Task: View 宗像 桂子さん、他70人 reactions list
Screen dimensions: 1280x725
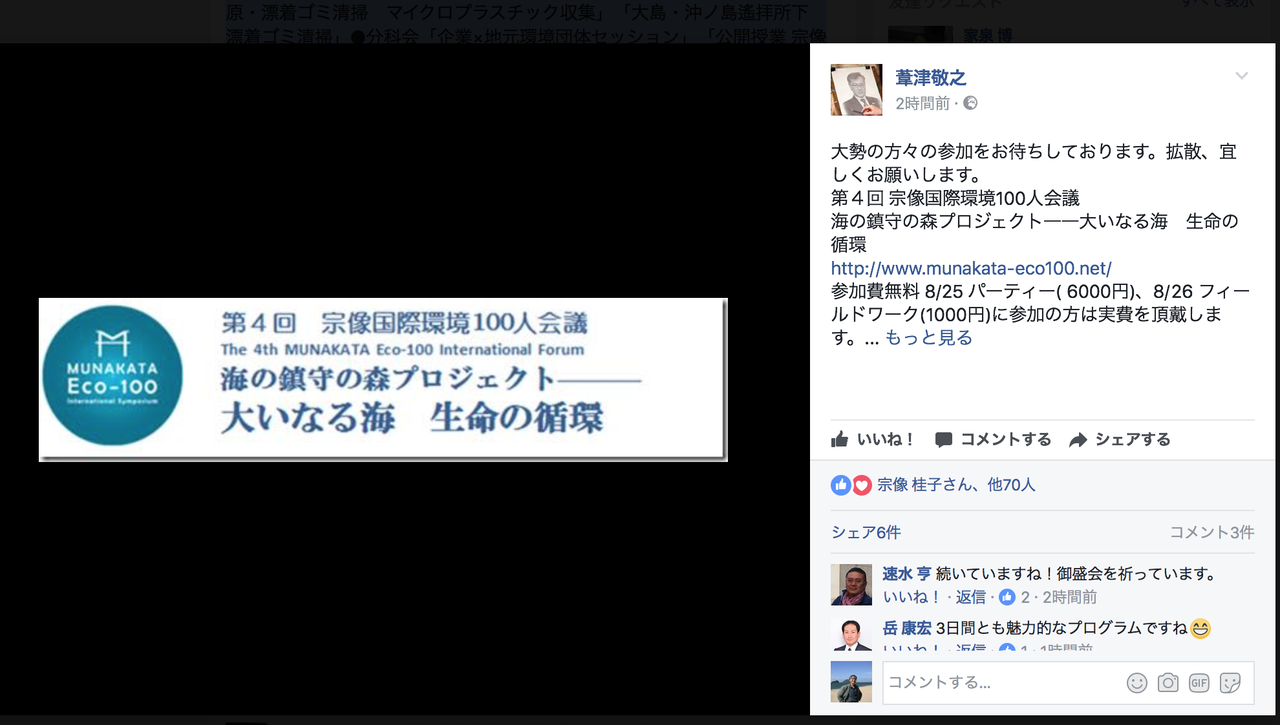Action: pos(956,485)
